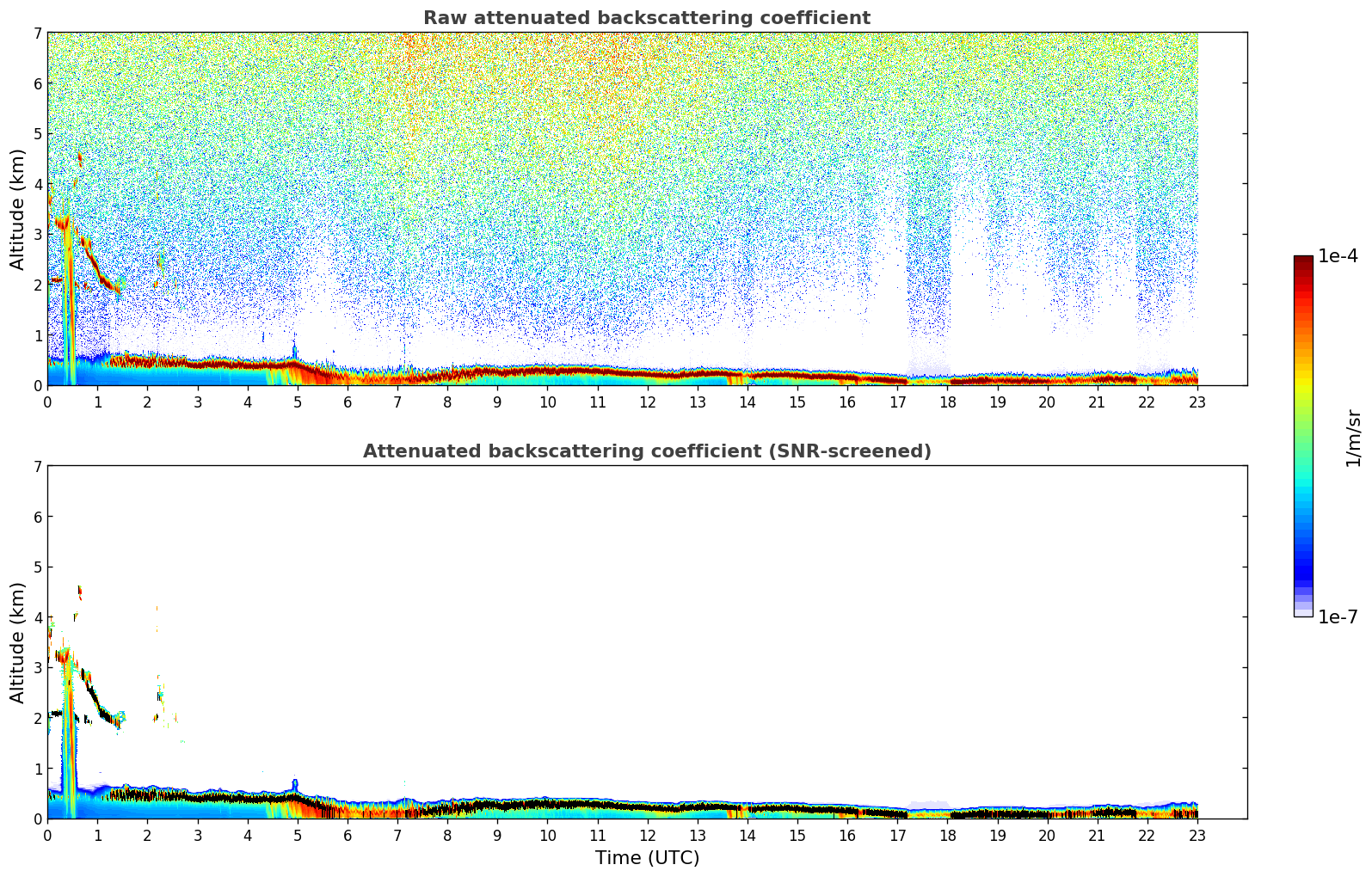
Task: Select hour 0 tick on bottom time axis
Action: click(47, 836)
